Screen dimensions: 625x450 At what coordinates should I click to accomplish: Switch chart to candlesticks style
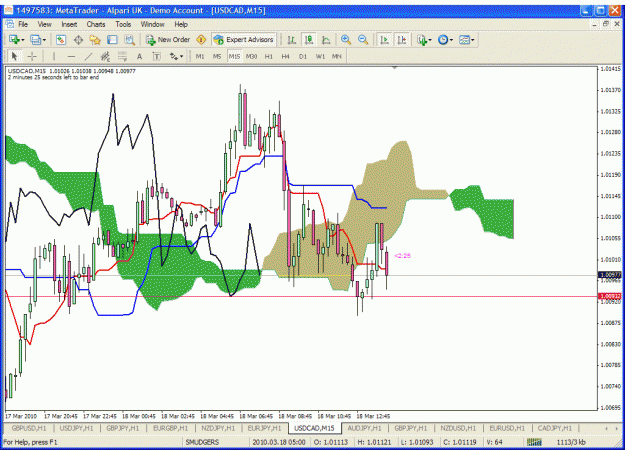point(309,39)
